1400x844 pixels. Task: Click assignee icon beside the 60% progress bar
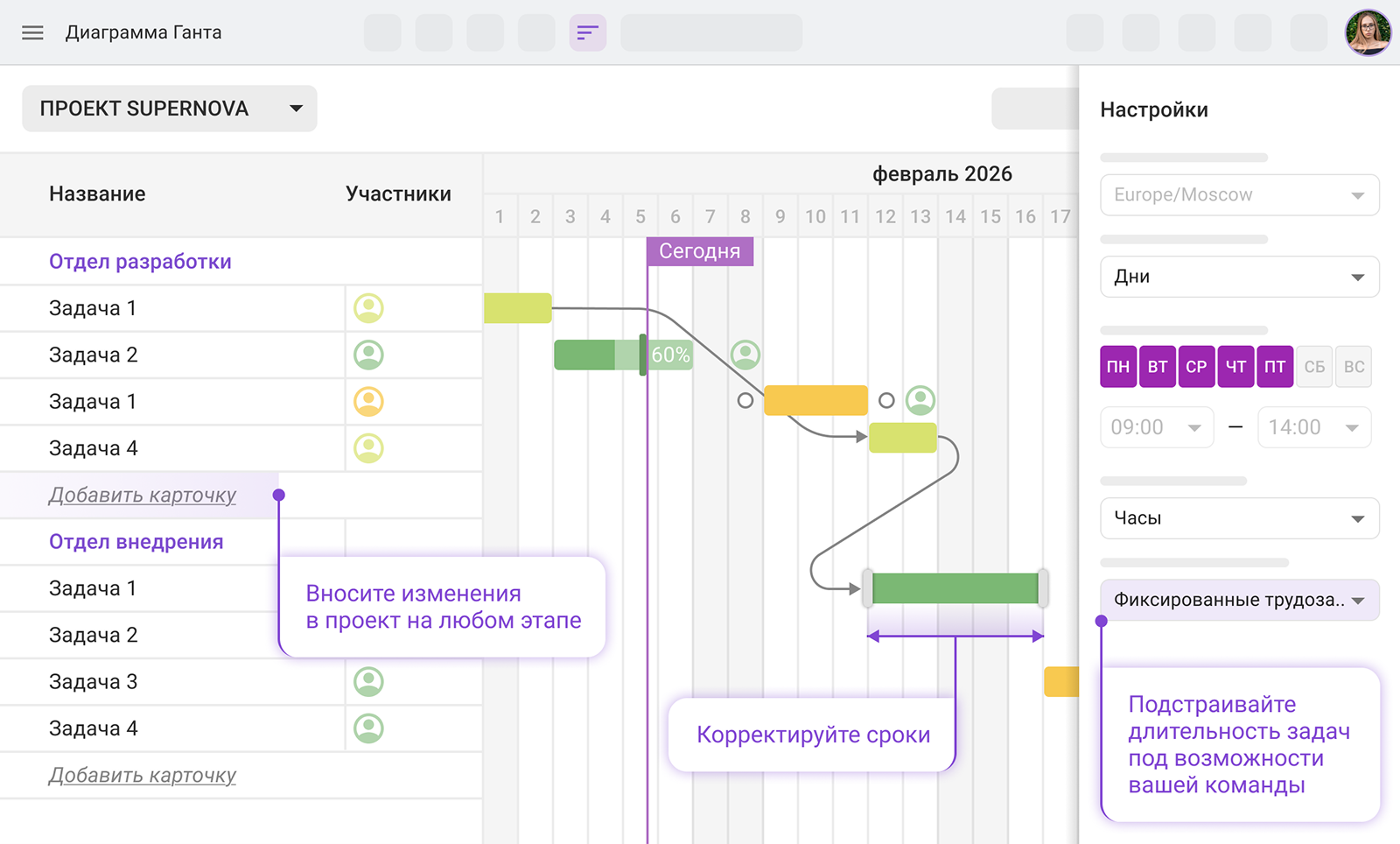tap(745, 355)
